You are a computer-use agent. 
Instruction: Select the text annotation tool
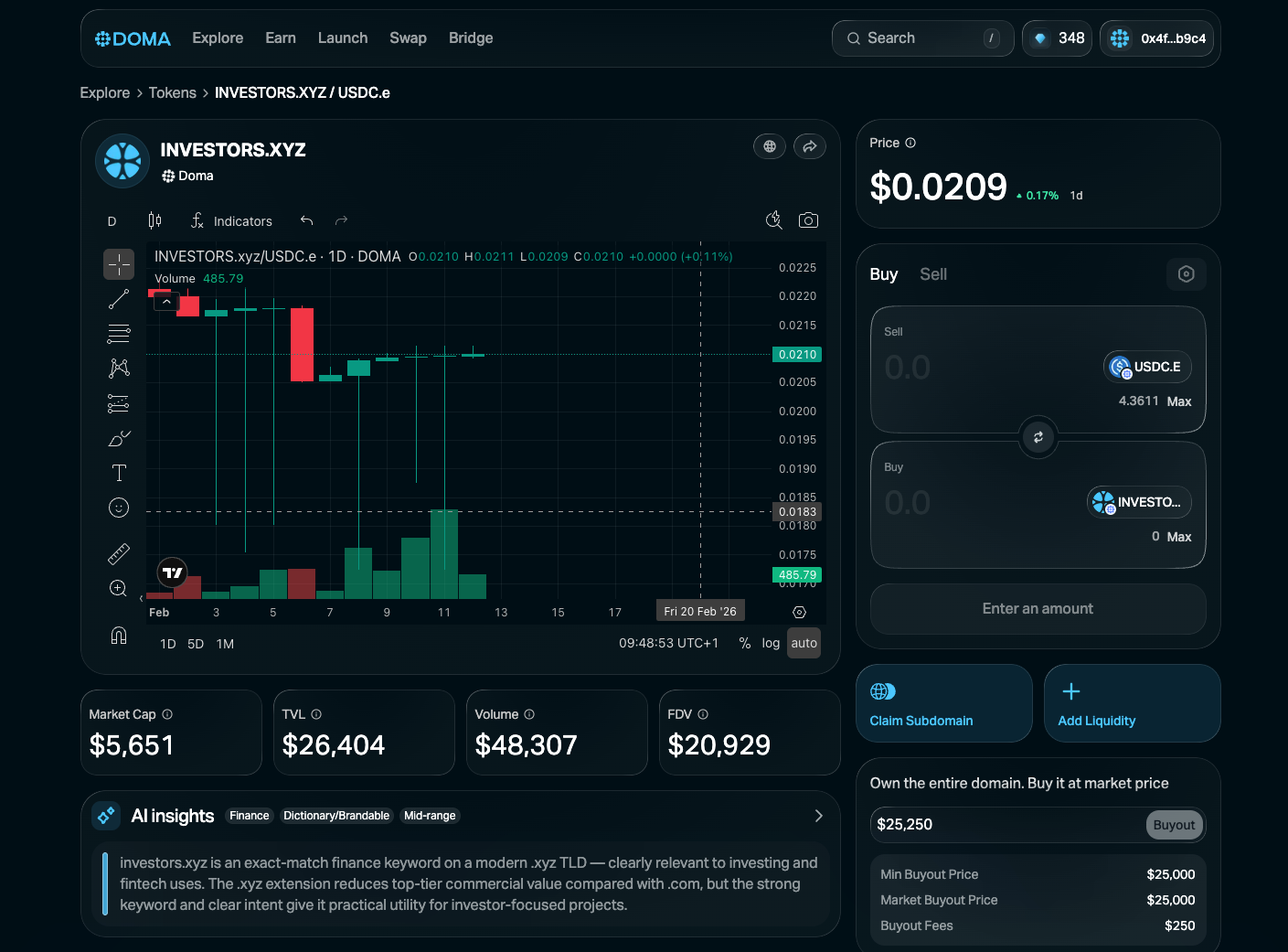click(119, 473)
